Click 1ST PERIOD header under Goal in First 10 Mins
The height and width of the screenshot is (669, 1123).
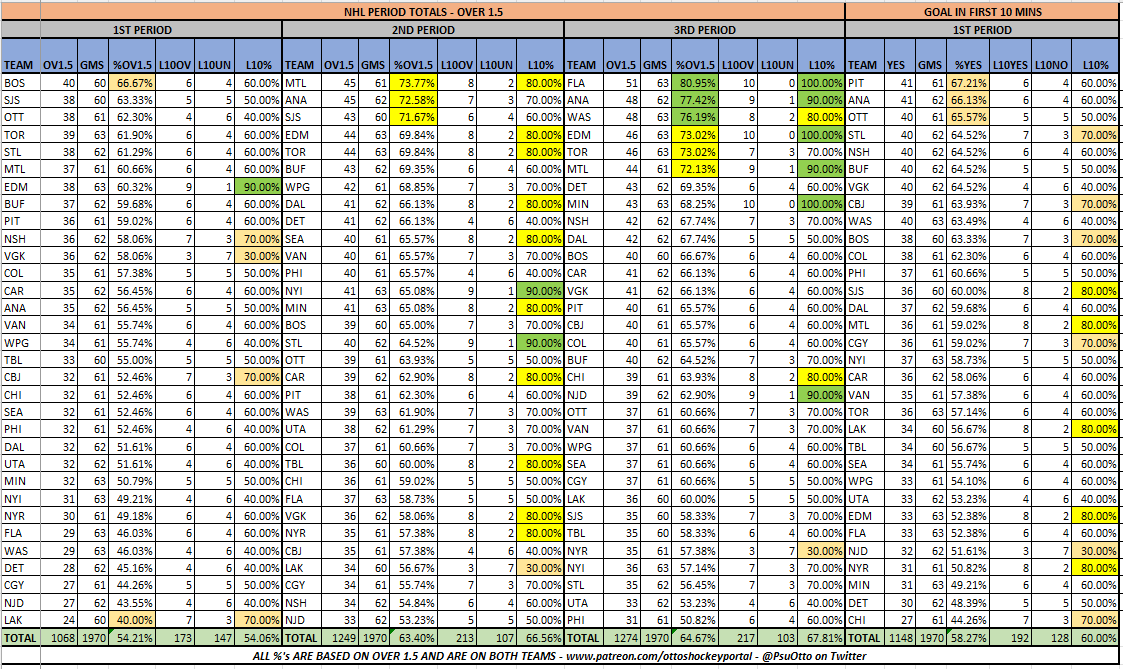coord(982,30)
